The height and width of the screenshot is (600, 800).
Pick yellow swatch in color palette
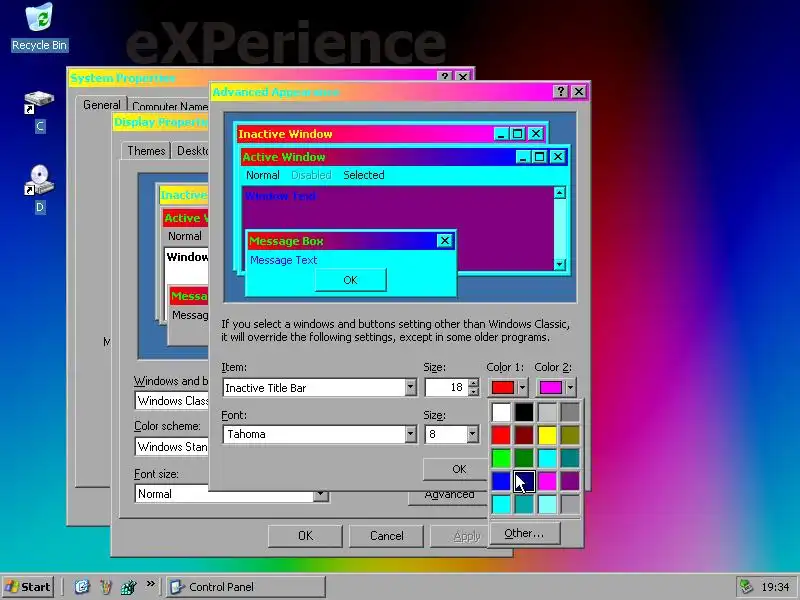coord(547,435)
